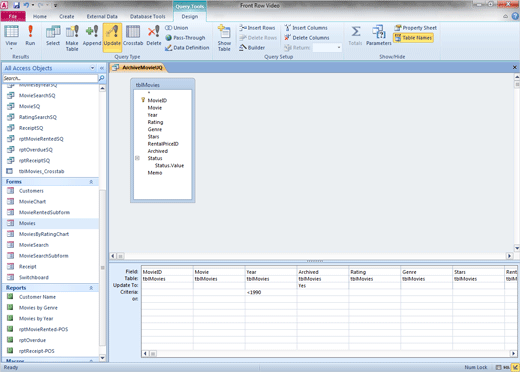This screenshot has width=520, height=372.
Task: Select the ReceiptSQ query
Action: tap(31, 128)
